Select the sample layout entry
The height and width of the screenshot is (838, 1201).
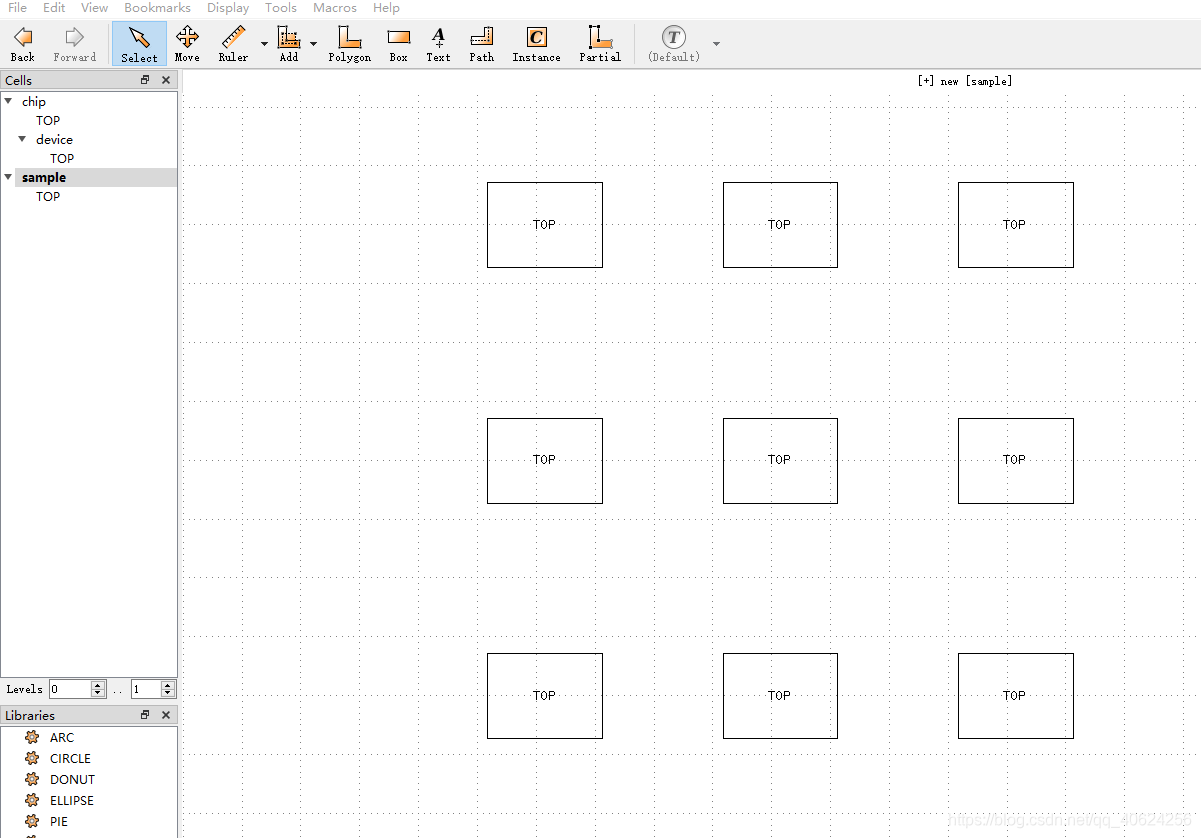pos(44,177)
